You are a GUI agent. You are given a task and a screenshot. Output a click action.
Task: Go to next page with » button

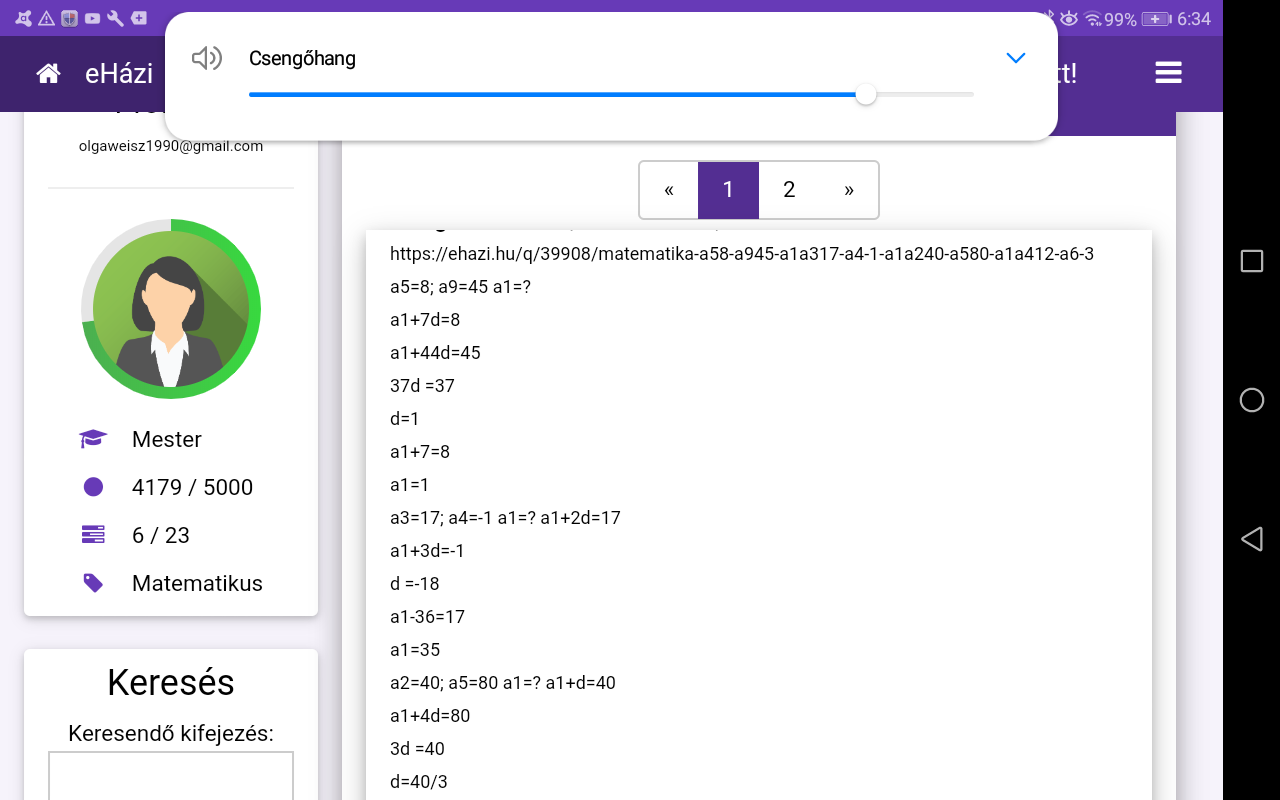tap(849, 190)
